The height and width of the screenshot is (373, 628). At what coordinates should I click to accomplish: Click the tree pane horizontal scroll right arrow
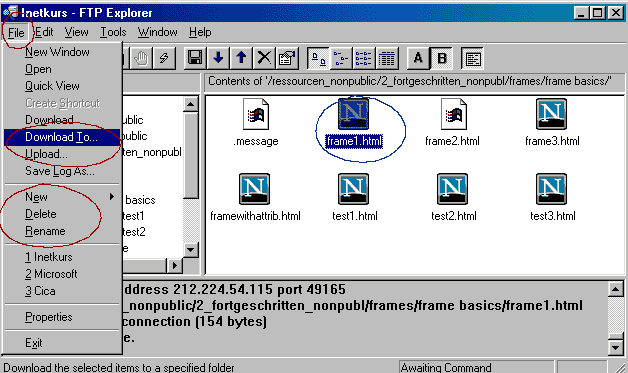tap(175, 266)
